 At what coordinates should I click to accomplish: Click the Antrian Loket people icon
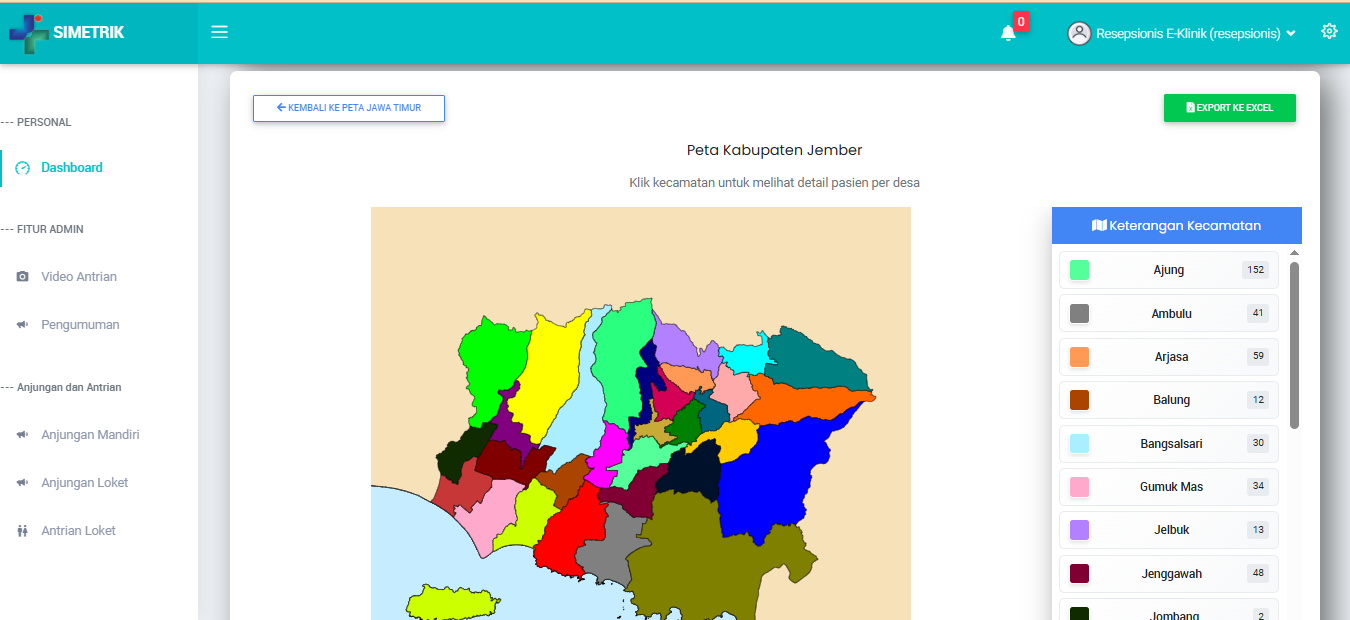point(23,531)
